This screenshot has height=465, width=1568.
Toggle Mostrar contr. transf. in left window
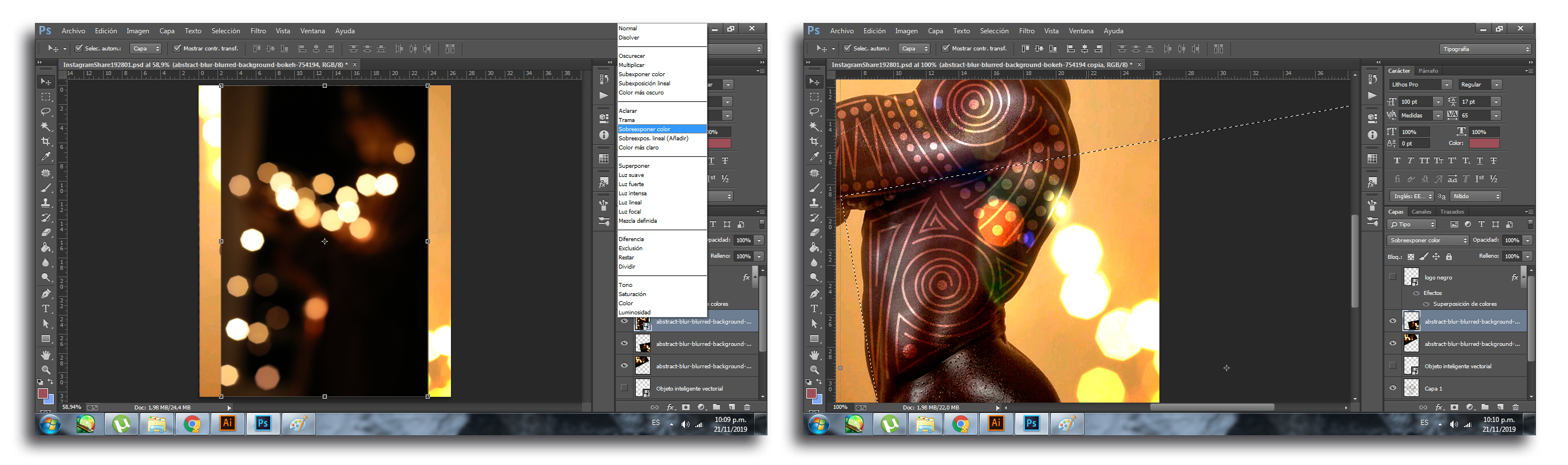(x=177, y=48)
